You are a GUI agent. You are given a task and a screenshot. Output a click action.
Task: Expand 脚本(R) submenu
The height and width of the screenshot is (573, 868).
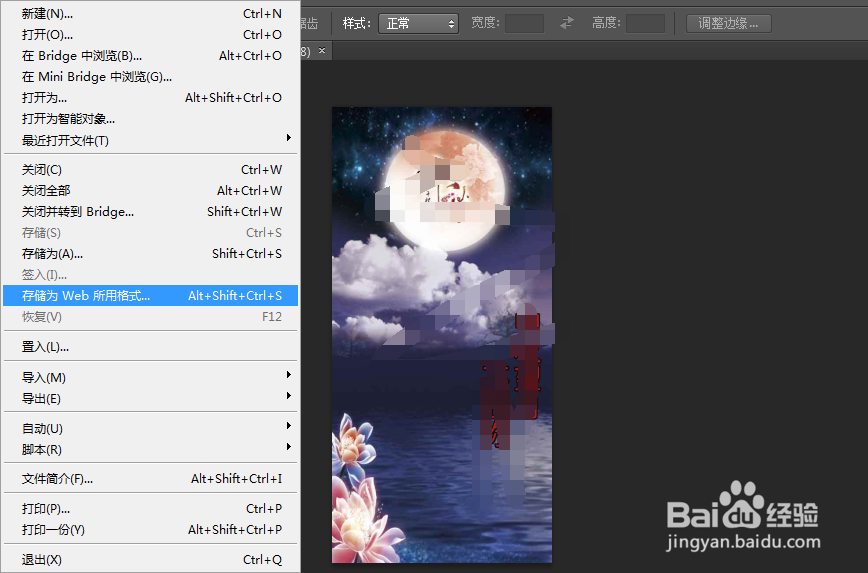151,450
